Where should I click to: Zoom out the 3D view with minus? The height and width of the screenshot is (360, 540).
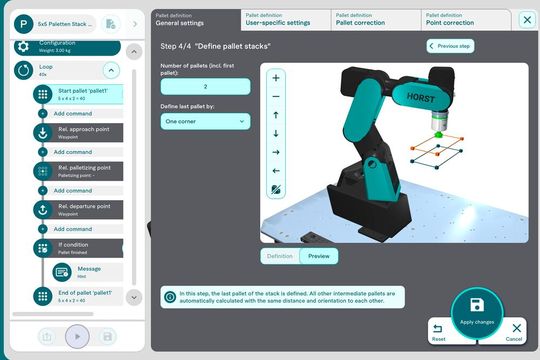click(276, 96)
